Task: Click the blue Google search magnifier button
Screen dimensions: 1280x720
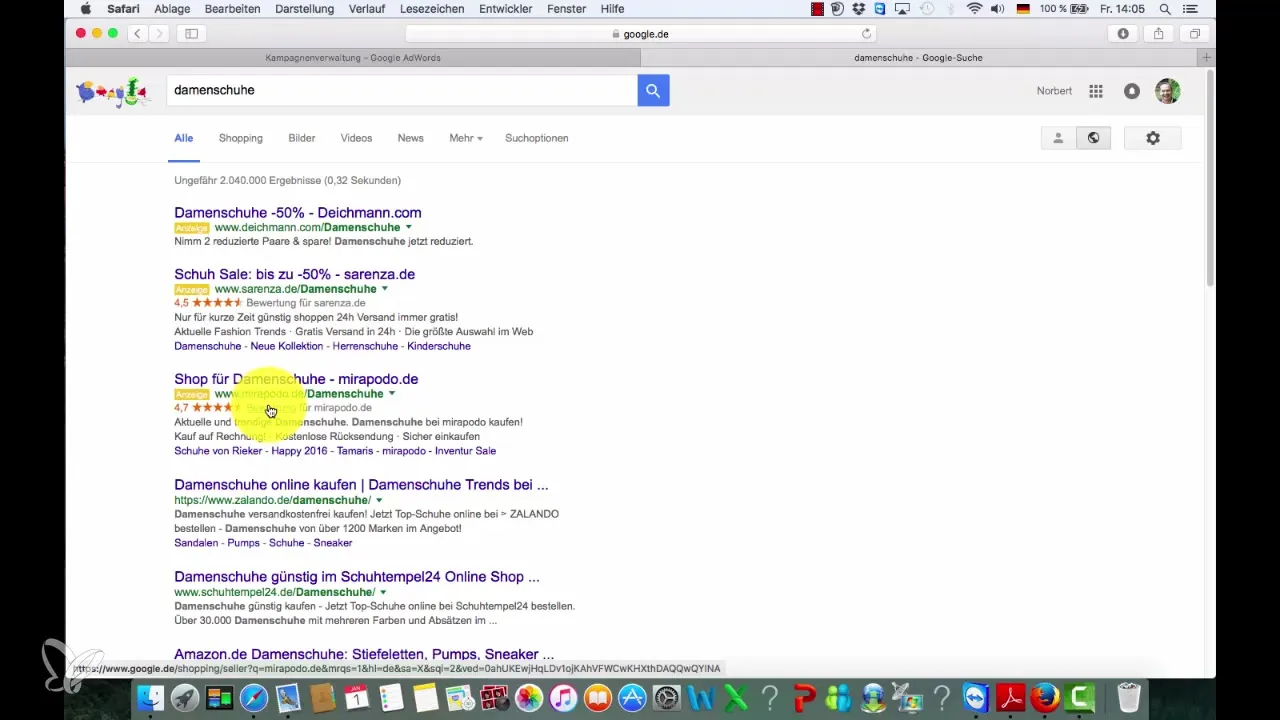Action: 653,90
